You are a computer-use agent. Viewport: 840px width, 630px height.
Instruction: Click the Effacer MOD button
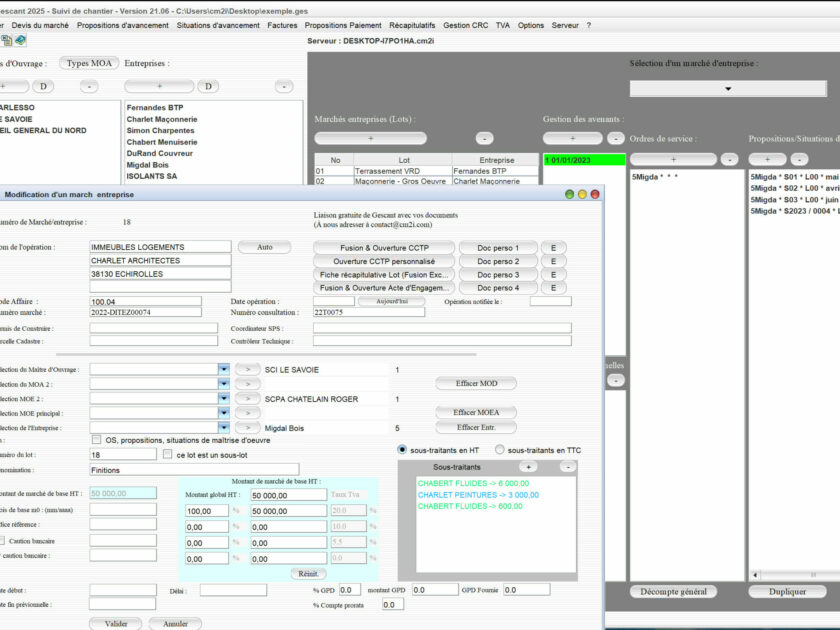point(476,384)
